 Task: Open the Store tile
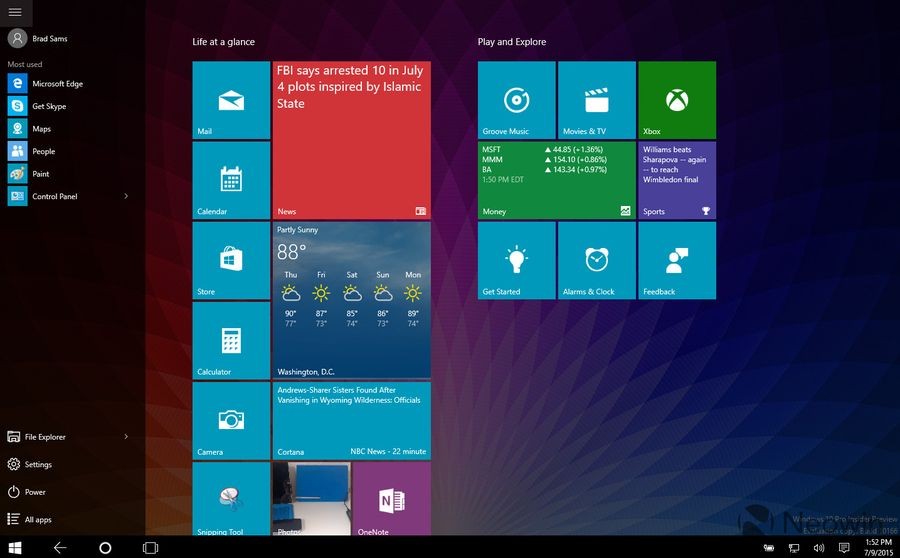231,261
